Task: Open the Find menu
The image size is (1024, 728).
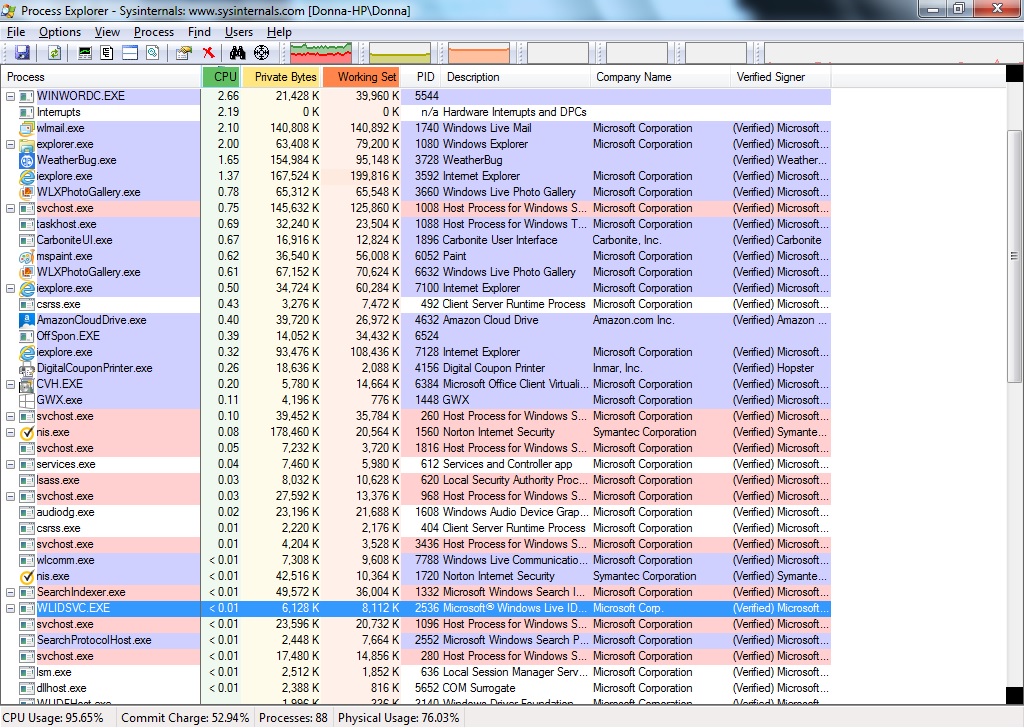Action: [199, 32]
